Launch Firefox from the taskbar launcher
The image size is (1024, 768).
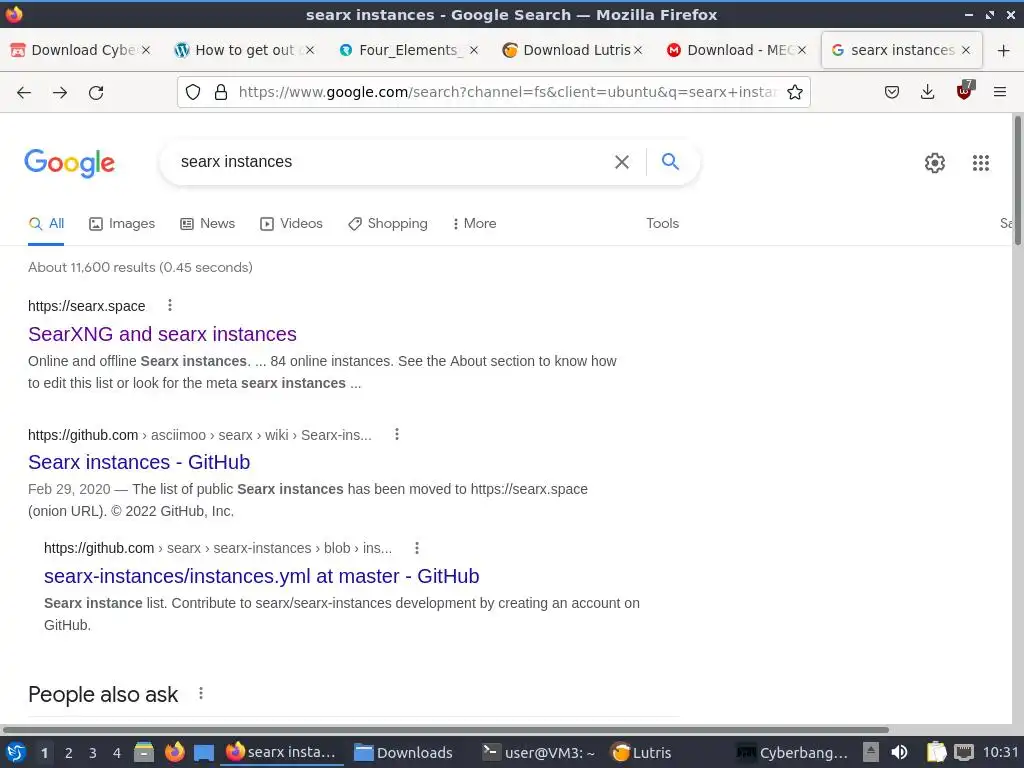coord(174,752)
